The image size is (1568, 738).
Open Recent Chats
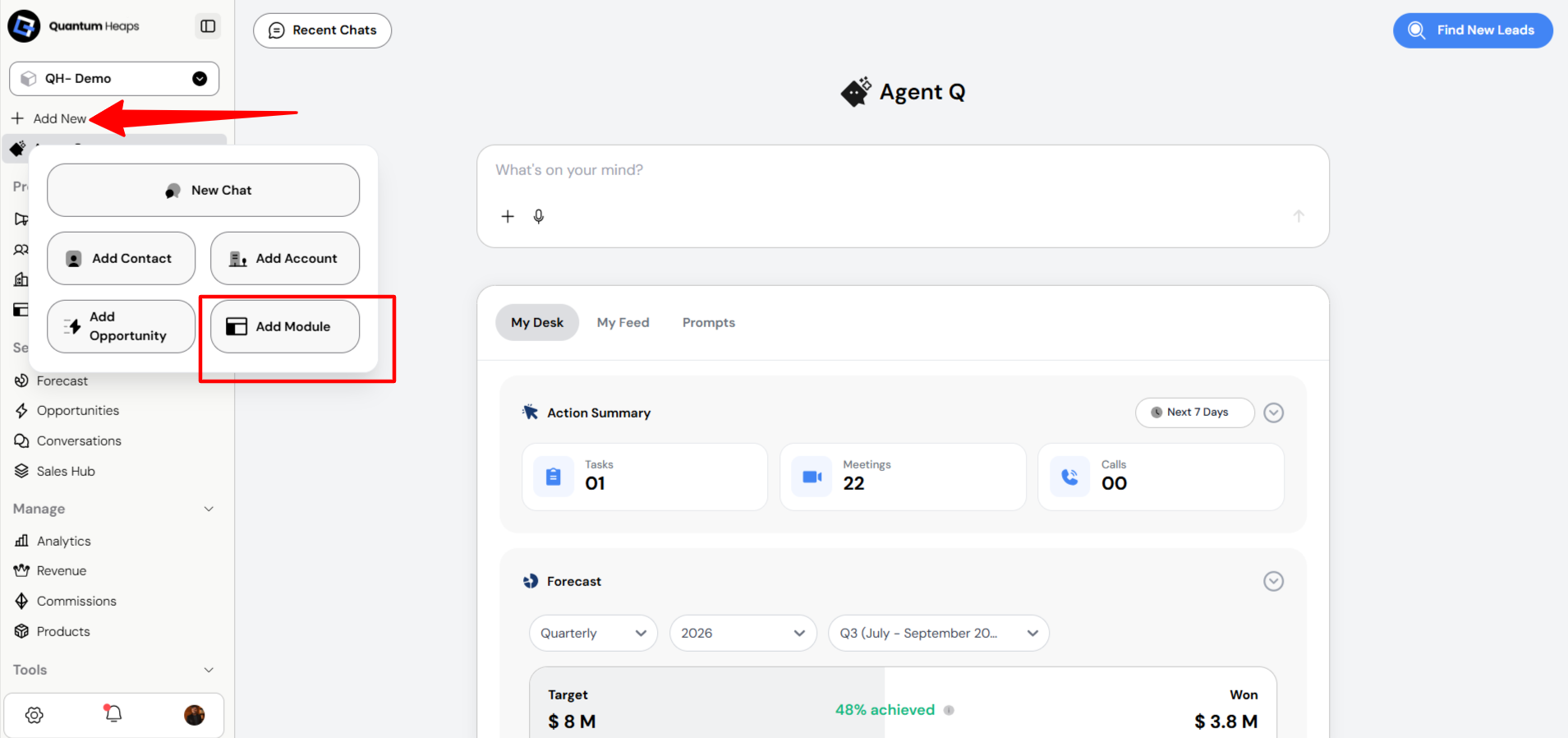point(322,30)
